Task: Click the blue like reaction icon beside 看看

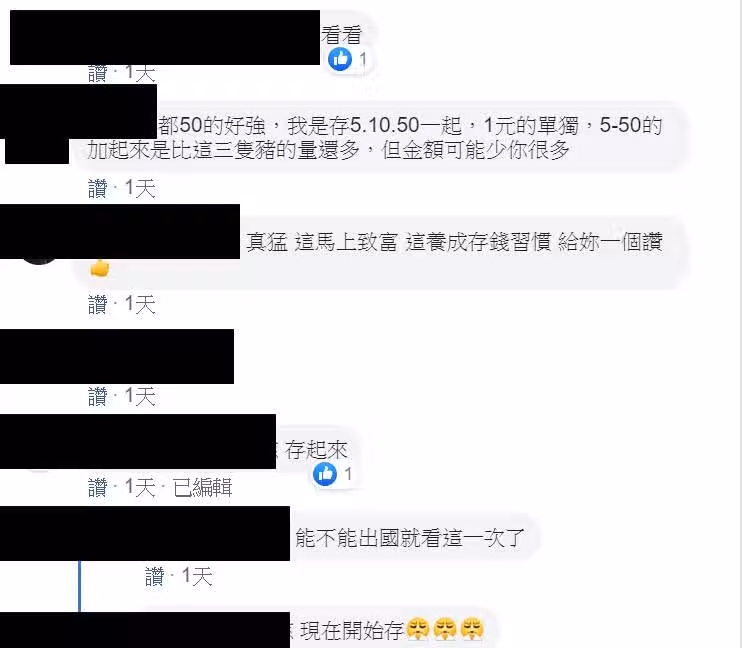Action: tap(340, 59)
